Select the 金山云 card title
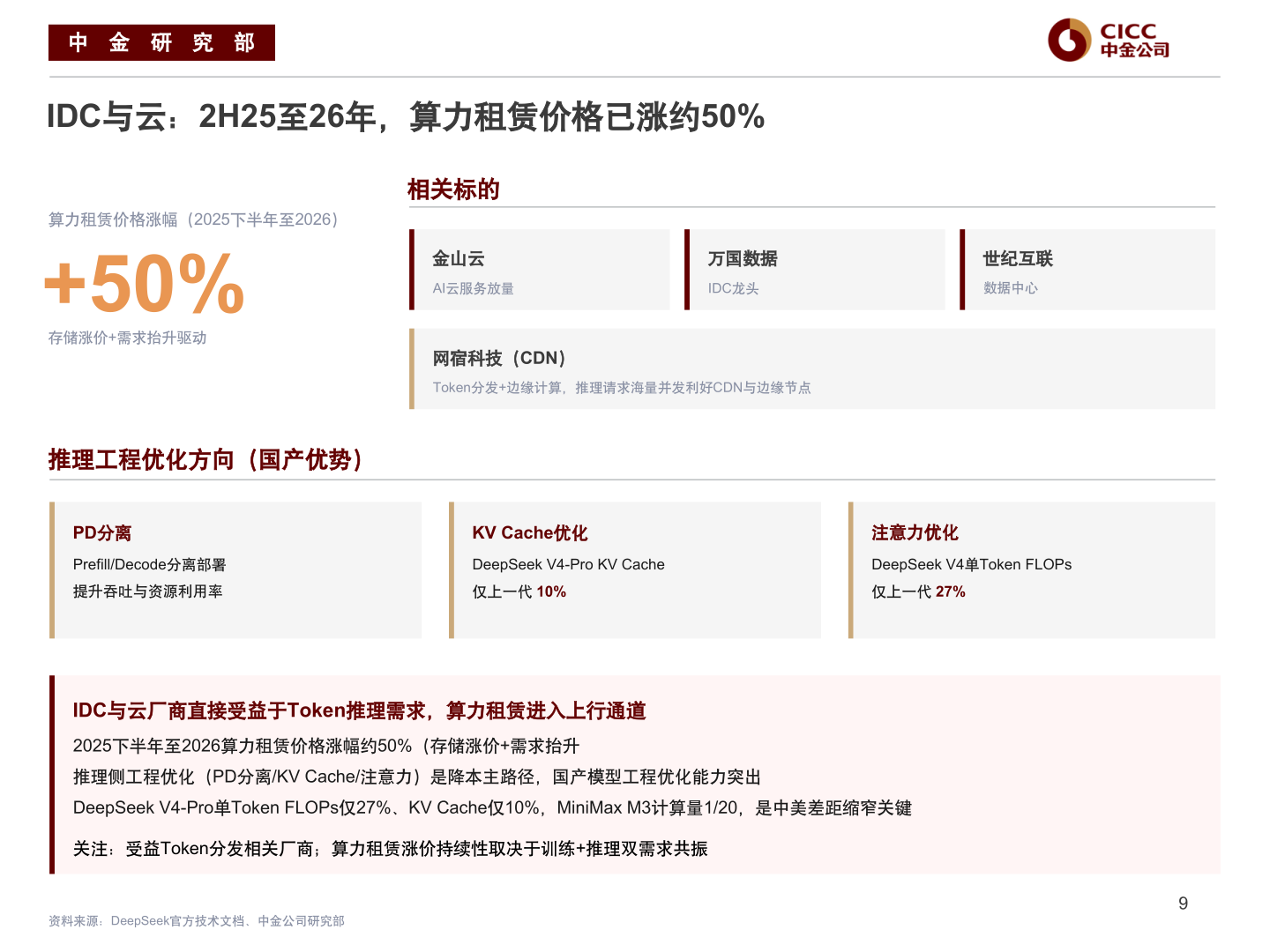 click(459, 258)
